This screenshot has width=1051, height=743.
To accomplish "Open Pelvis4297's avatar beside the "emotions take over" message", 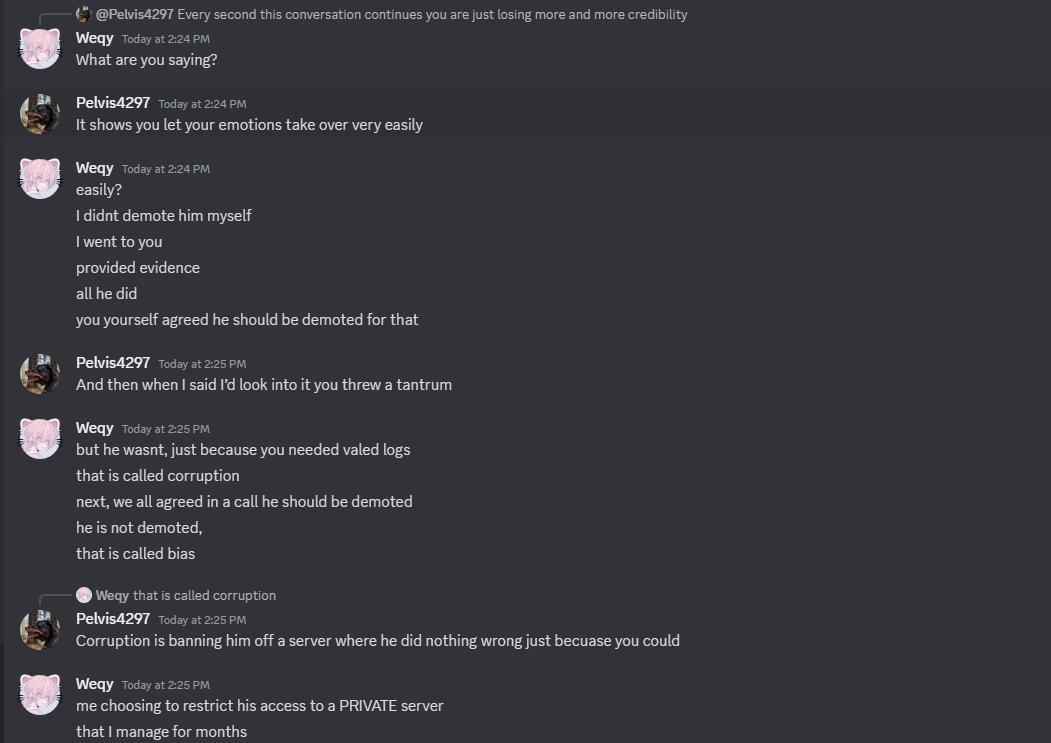I will 40,114.
